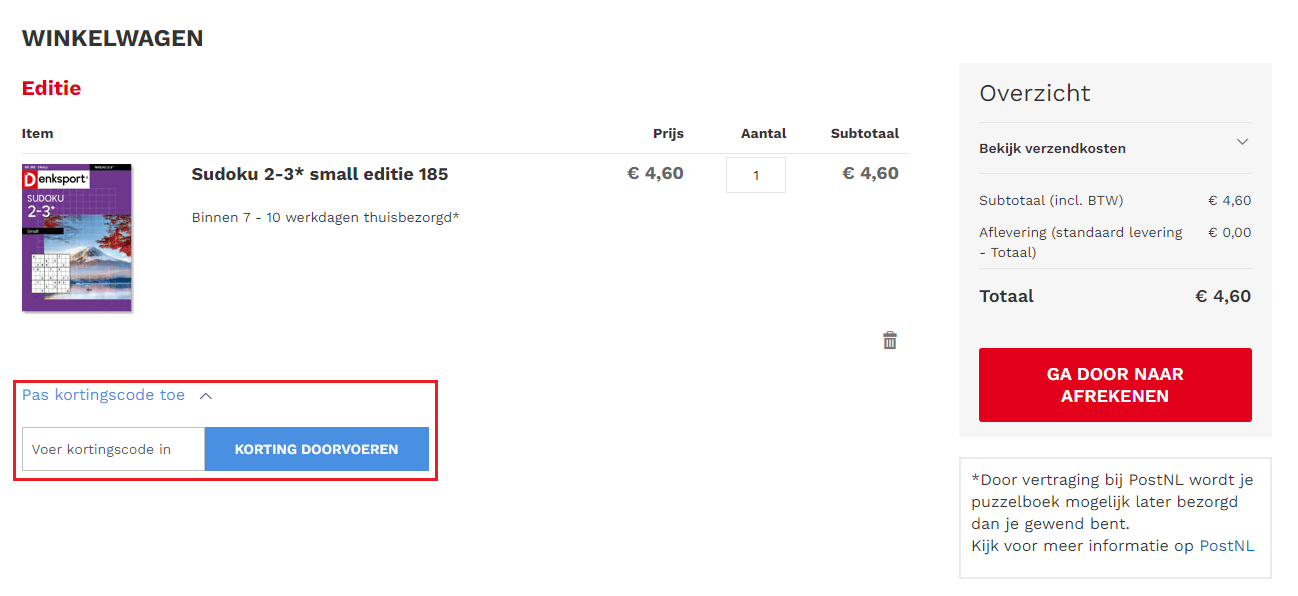Focus the Aantal quantity field
Viewport: 1298px width, 596px height.
click(755, 175)
